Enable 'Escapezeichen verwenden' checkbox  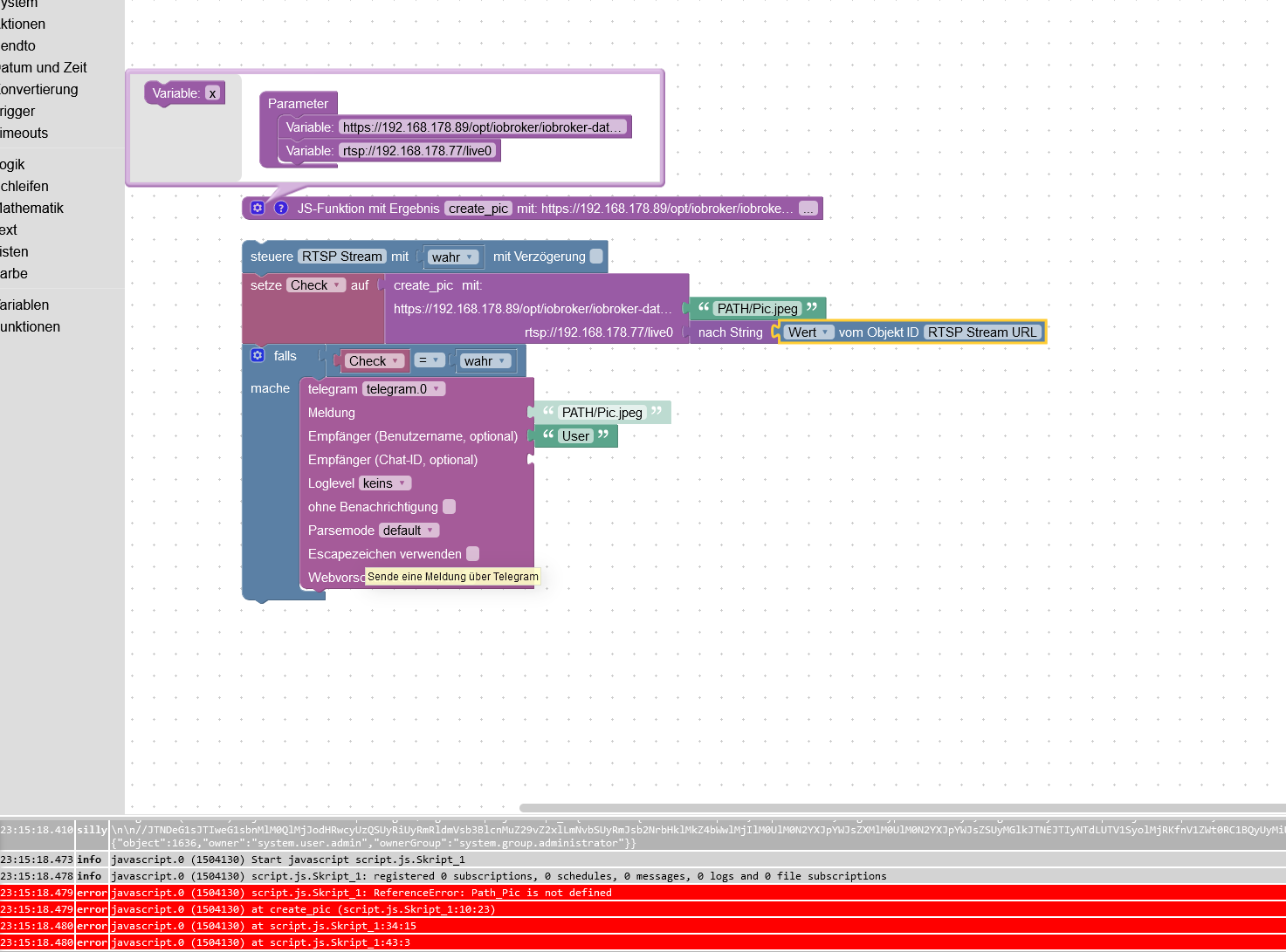tap(473, 554)
